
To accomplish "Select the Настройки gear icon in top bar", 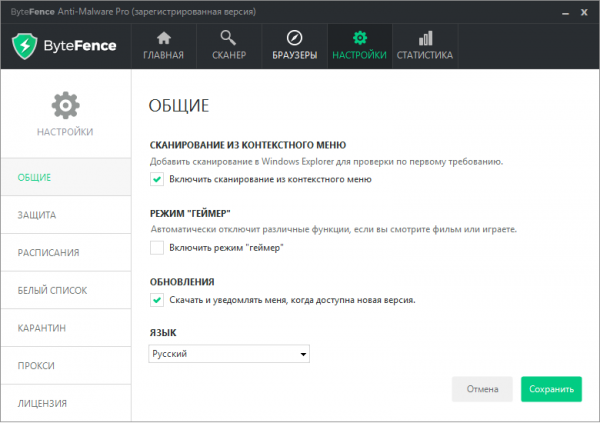I will tap(359, 39).
